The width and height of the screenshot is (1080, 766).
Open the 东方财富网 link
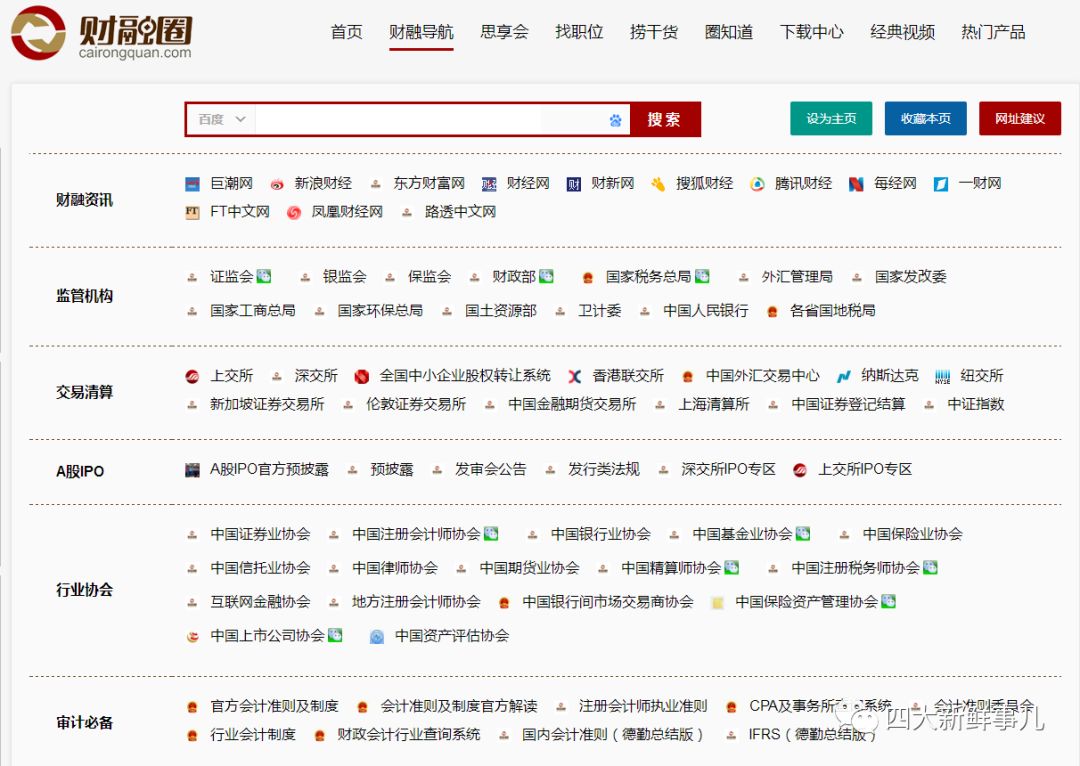click(429, 183)
